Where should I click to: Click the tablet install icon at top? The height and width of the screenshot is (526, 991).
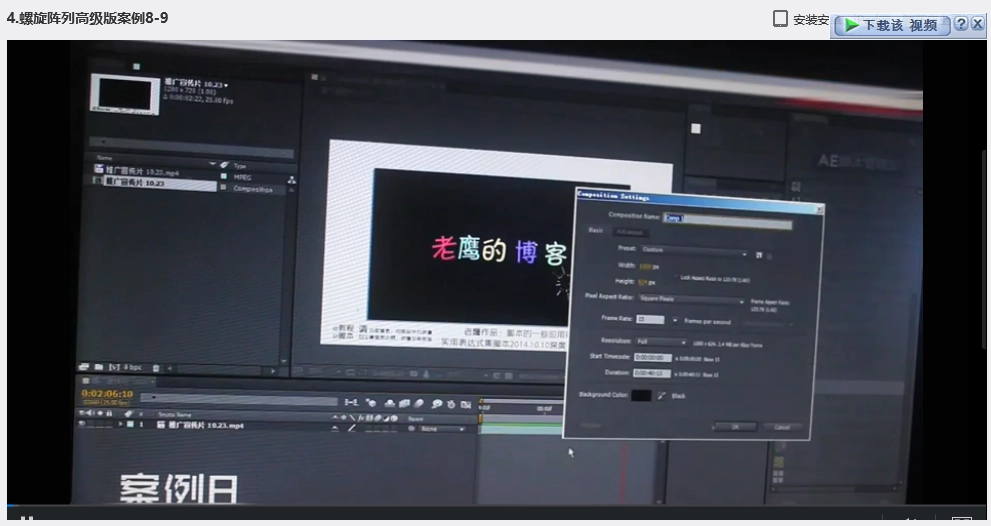[780, 19]
